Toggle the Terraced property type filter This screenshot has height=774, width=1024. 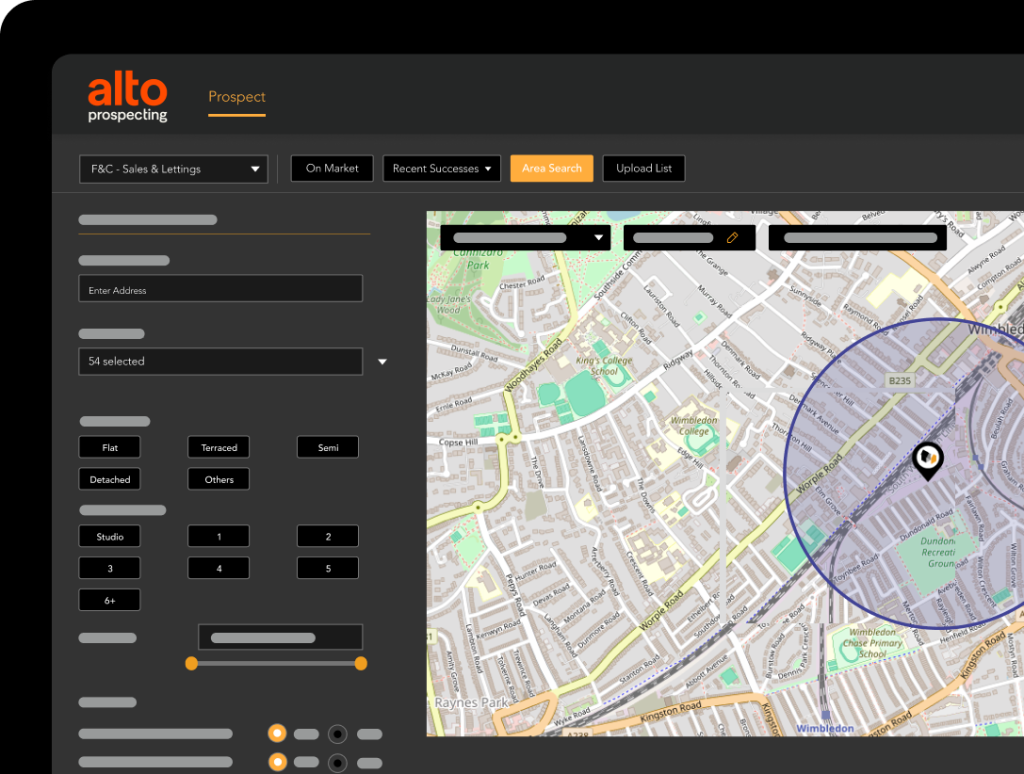(x=219, y=448)
